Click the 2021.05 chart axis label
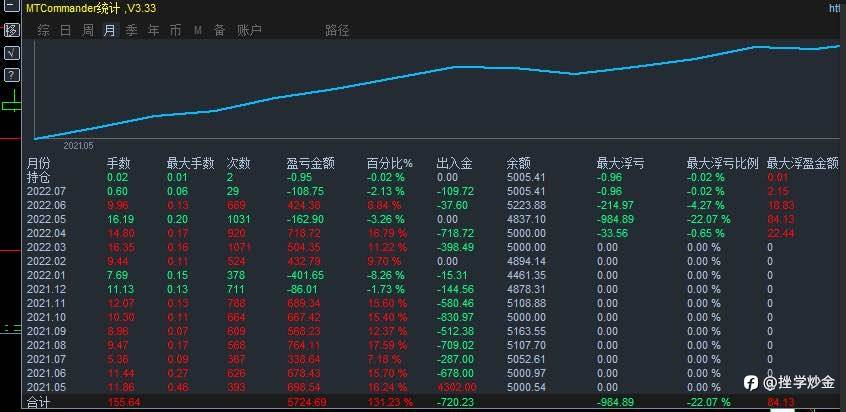Screen dimensions: 846x412 click(78, 146)
